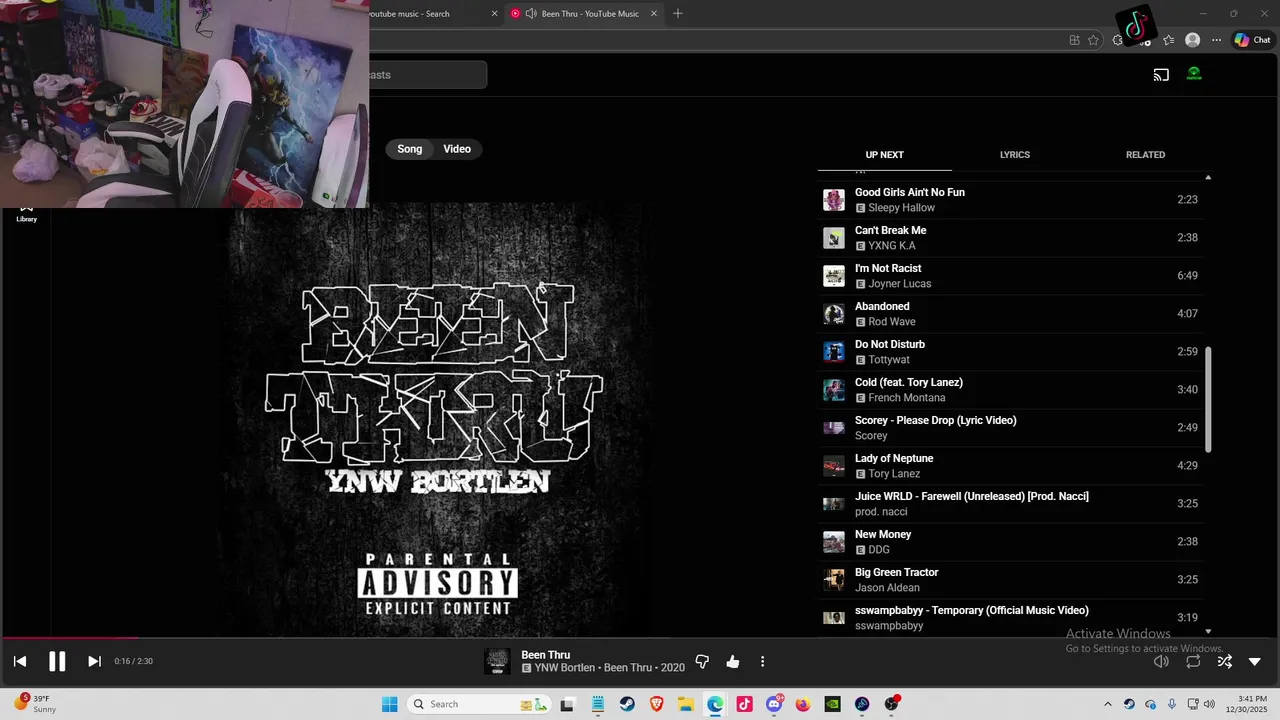Play Scorey - Please Drop (Lyric Video)
The width and height of the screenshot is (1280, 720).
(1011, 428)
